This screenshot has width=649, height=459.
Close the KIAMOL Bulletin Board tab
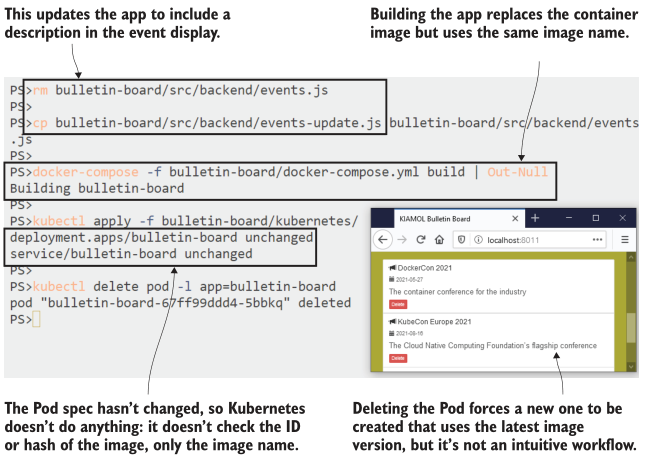[x=515, y=217]
